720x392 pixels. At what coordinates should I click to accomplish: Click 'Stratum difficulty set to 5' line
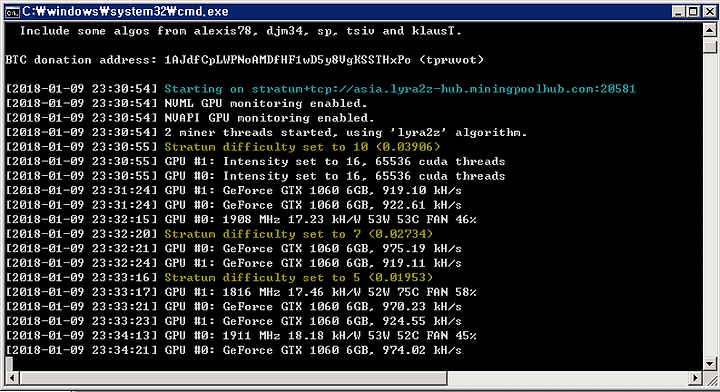tap(298, 278)
